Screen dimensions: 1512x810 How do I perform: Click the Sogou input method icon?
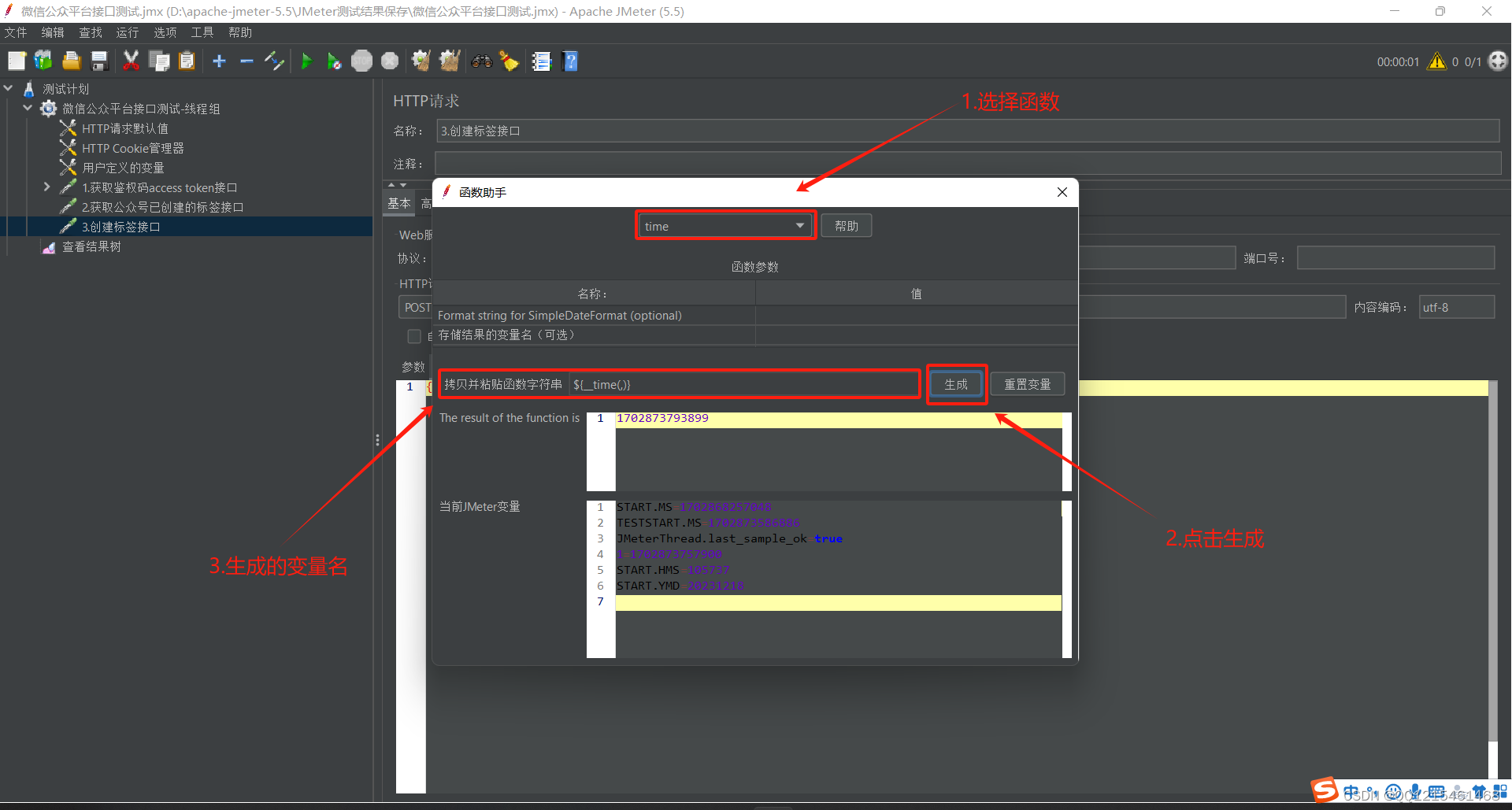1325,790
